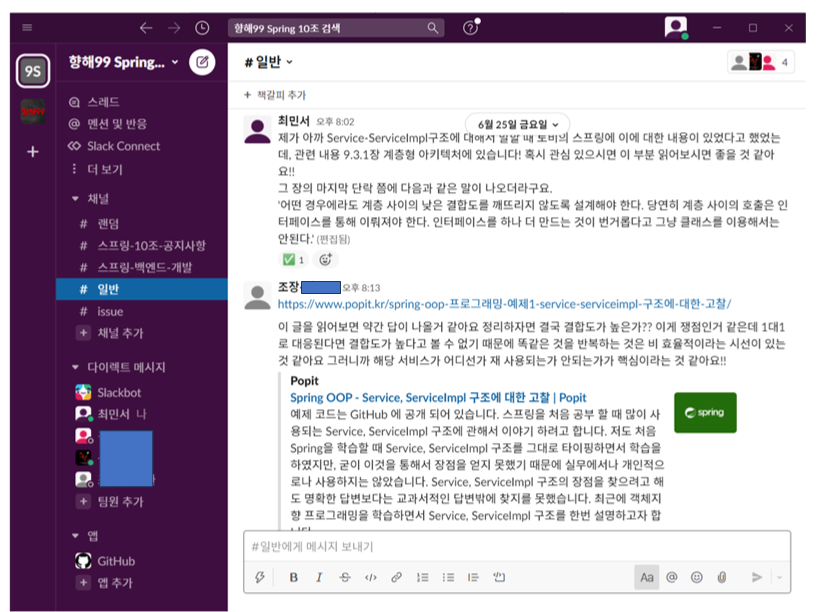Open the popit.kr URL link
This screenshot has width=817, height=612.
coord(504,304)
